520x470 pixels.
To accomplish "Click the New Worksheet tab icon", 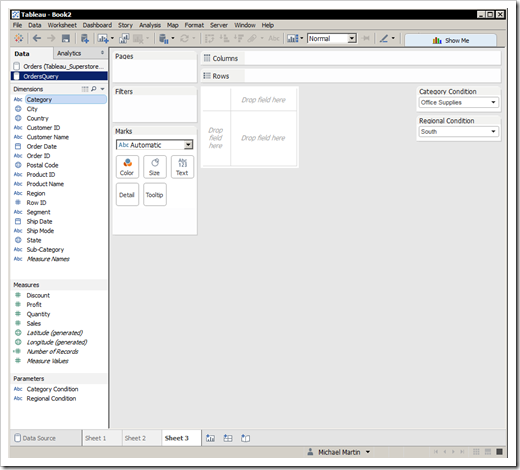I will 210,438.
